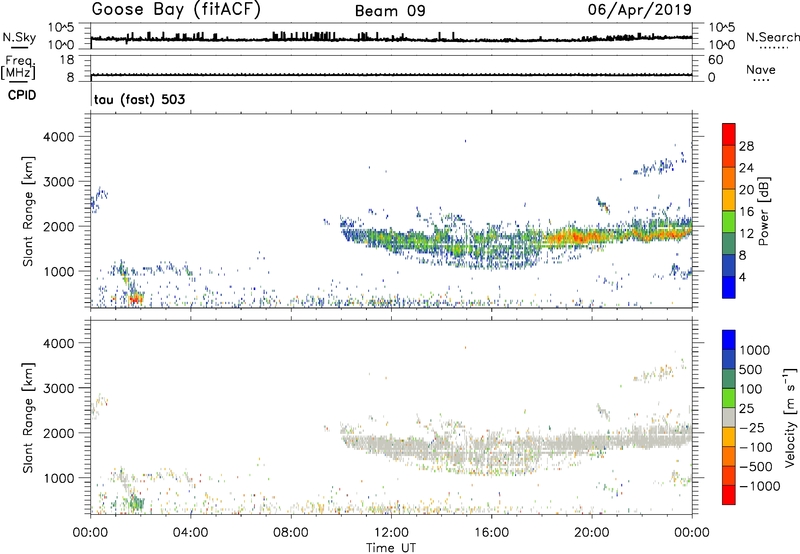This screenshot has height=554, width=800.
Task: Click the '16:00' time axis tick label
Action: click(x=491, y=533)
